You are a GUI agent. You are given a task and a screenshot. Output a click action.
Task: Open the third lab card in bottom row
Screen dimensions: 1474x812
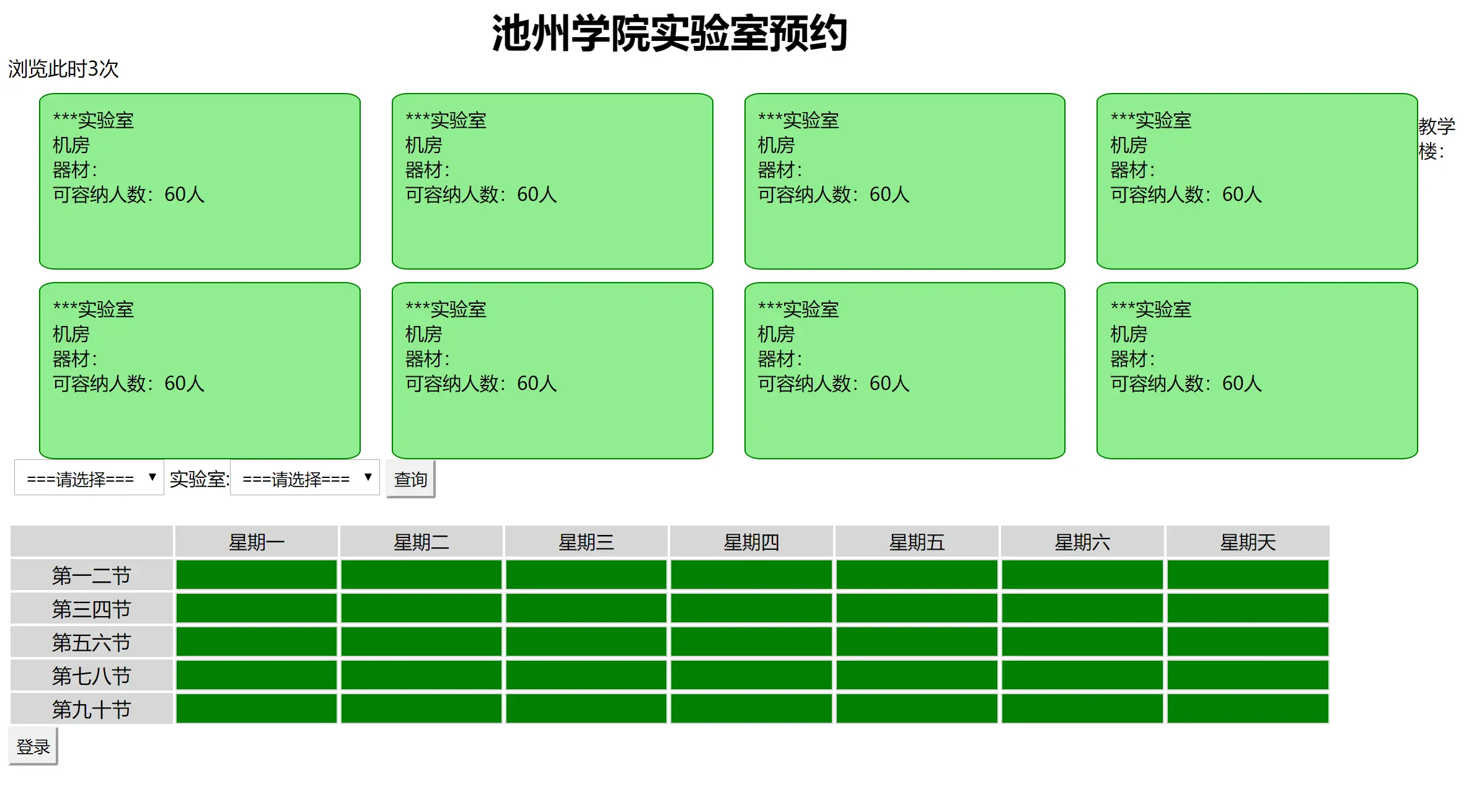(x=904, y=370)
